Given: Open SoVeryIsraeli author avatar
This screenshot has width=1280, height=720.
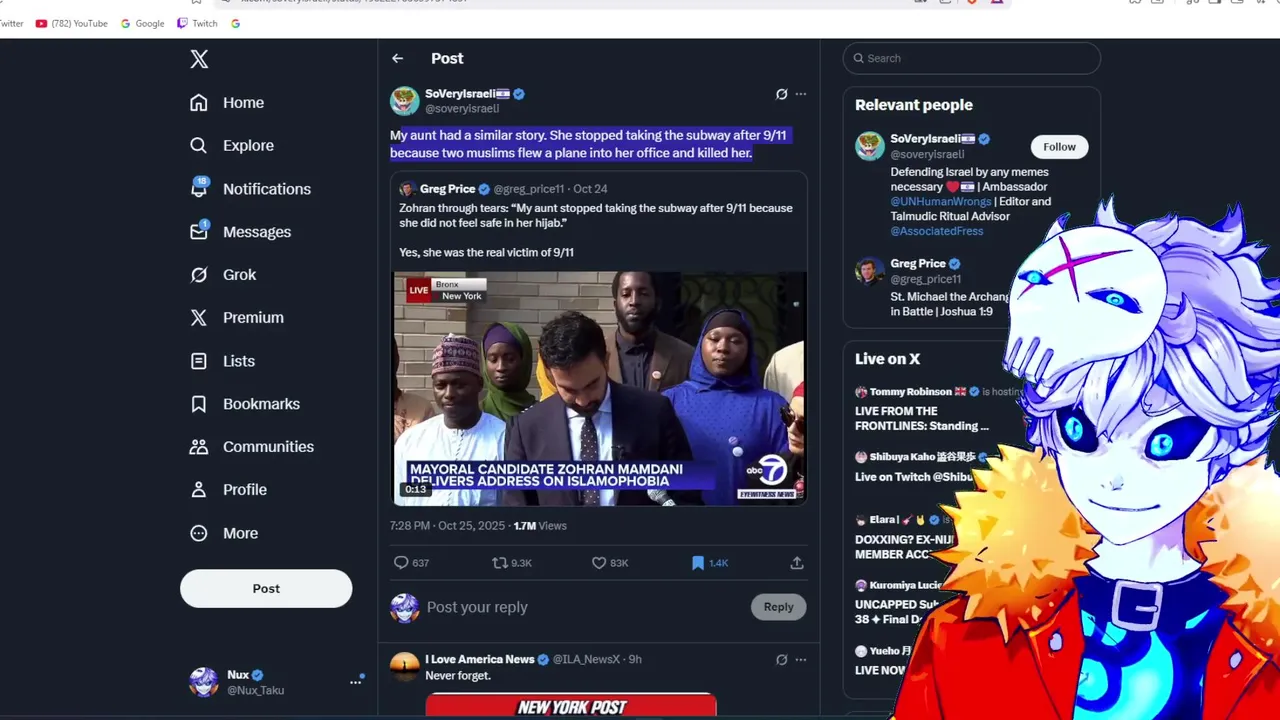Looking at the screenshot, I should pyautogui.click(x=405, y=101).
